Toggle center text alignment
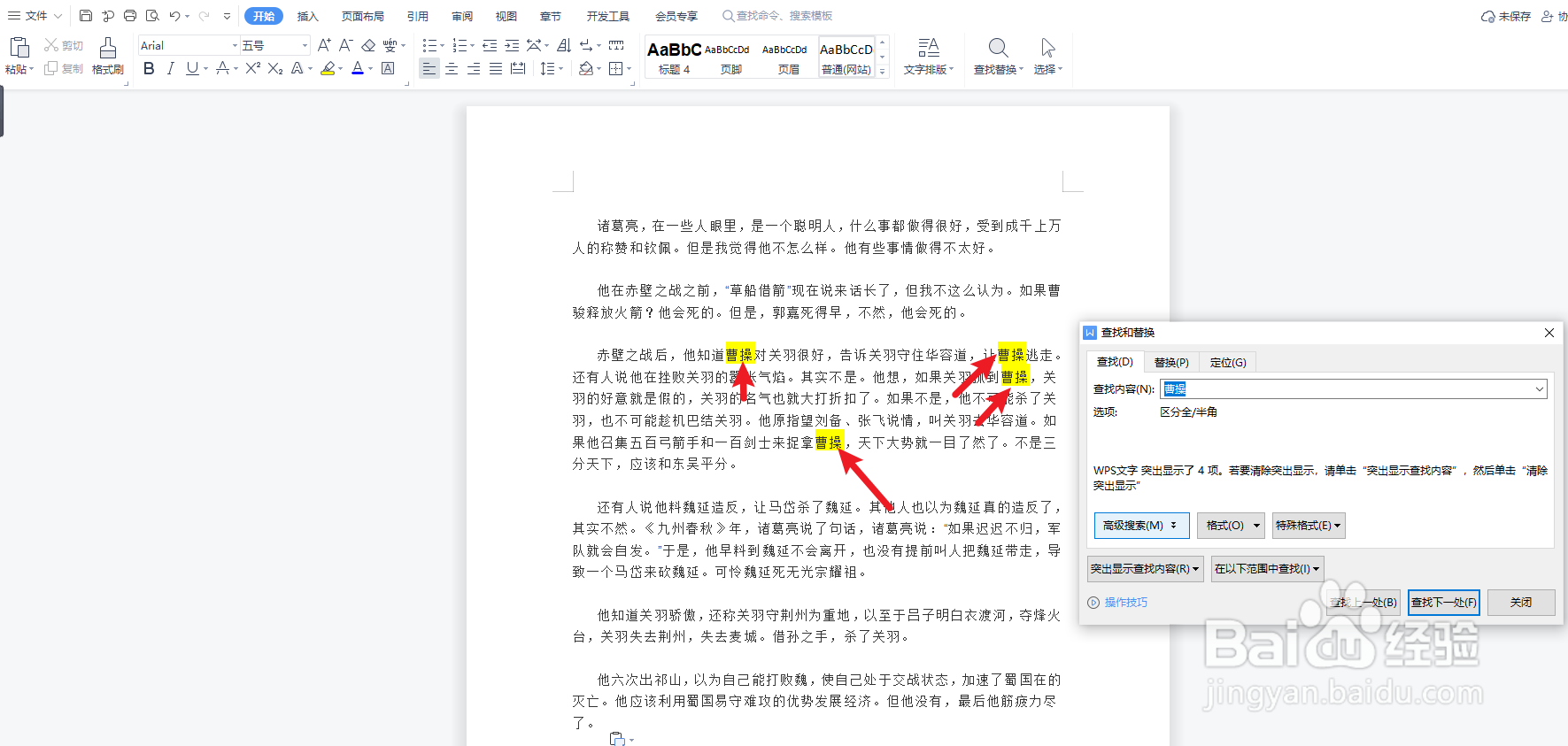The width and height of the screenshot is (1568, 746). (452, 68)
